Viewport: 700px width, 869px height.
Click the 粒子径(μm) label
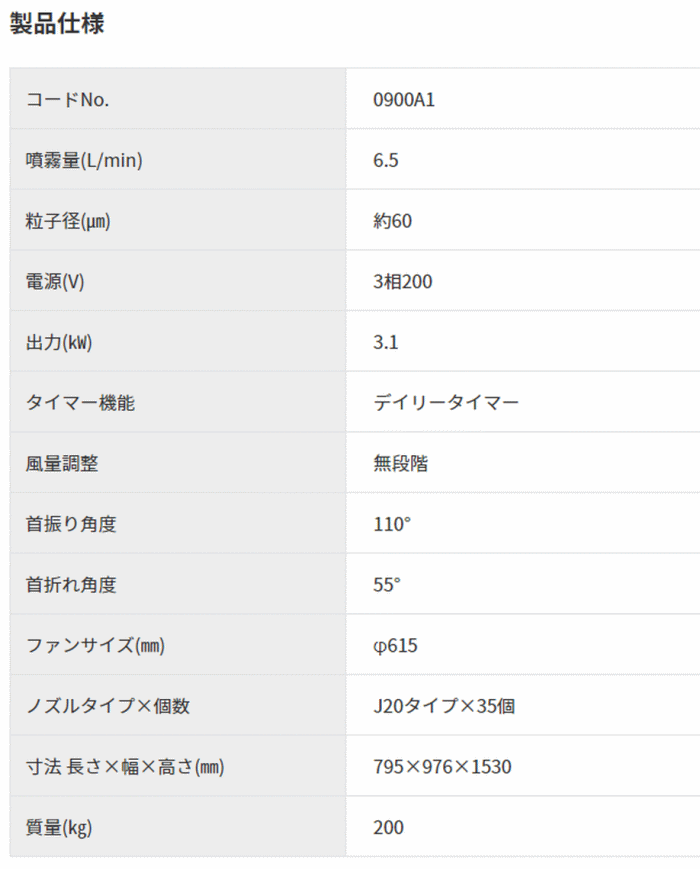68,221
